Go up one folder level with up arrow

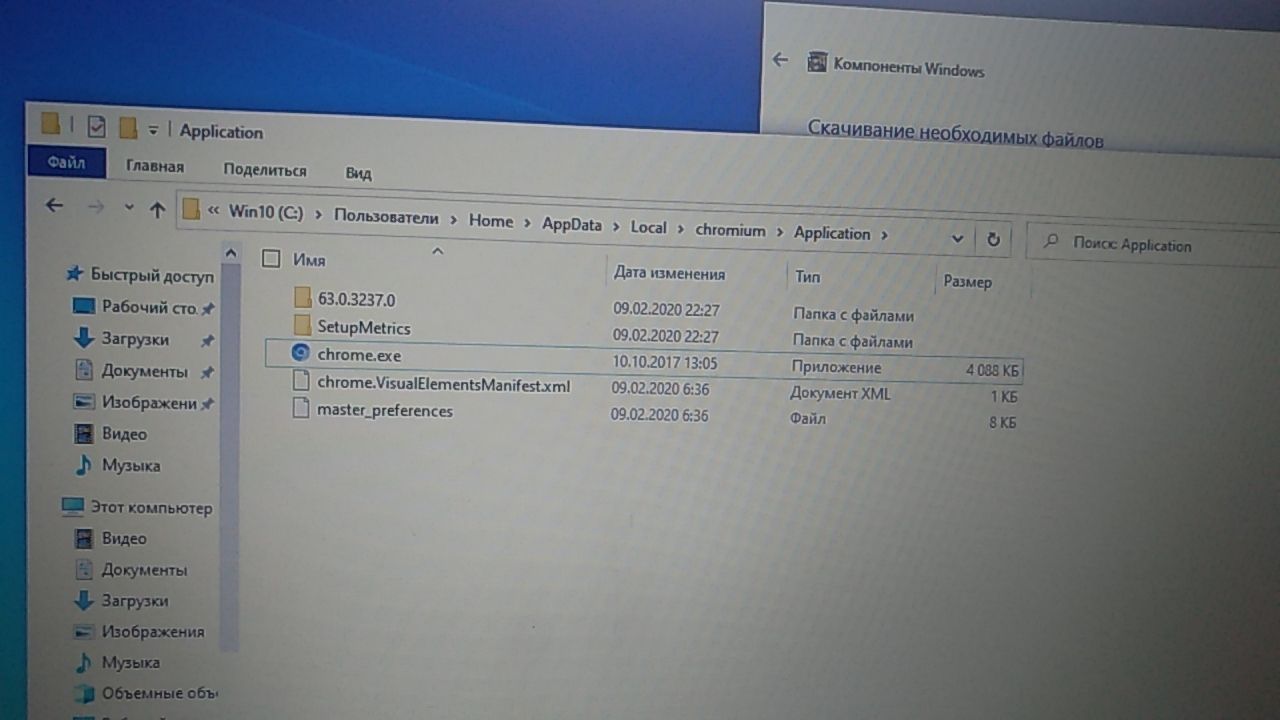pyautogui.click(x=157, y=209)
